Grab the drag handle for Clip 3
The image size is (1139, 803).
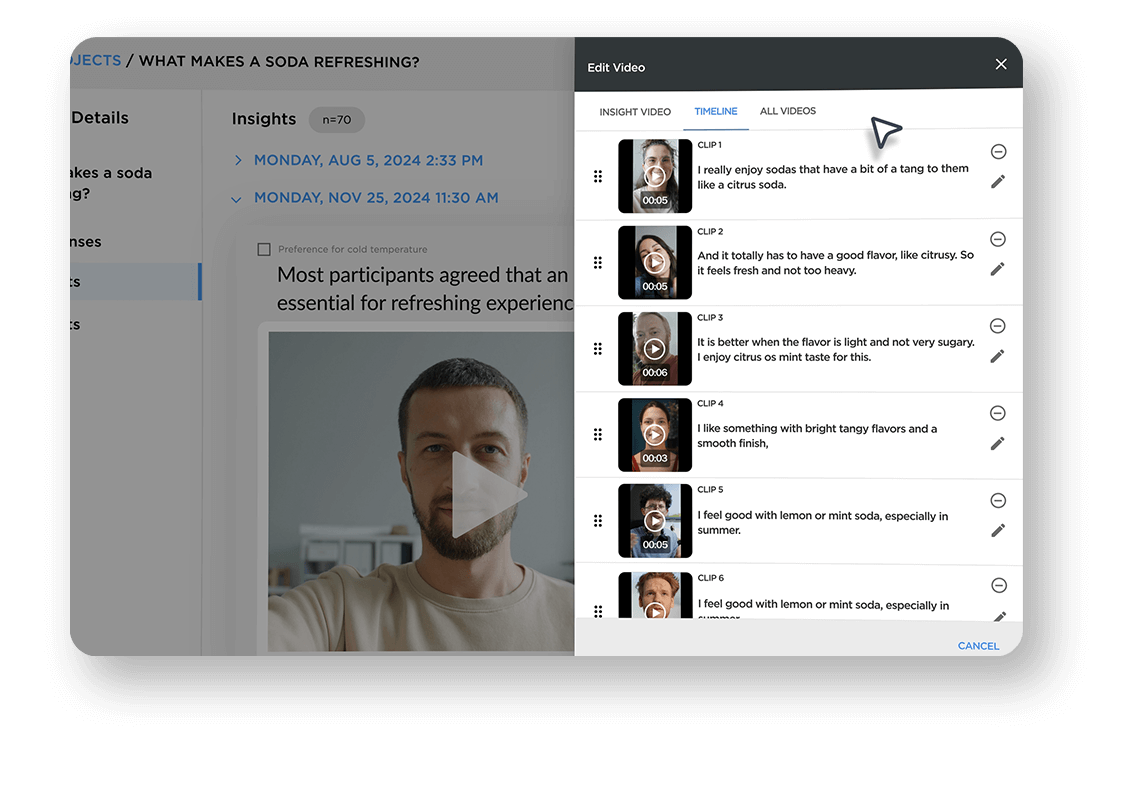tap(598, 349)
